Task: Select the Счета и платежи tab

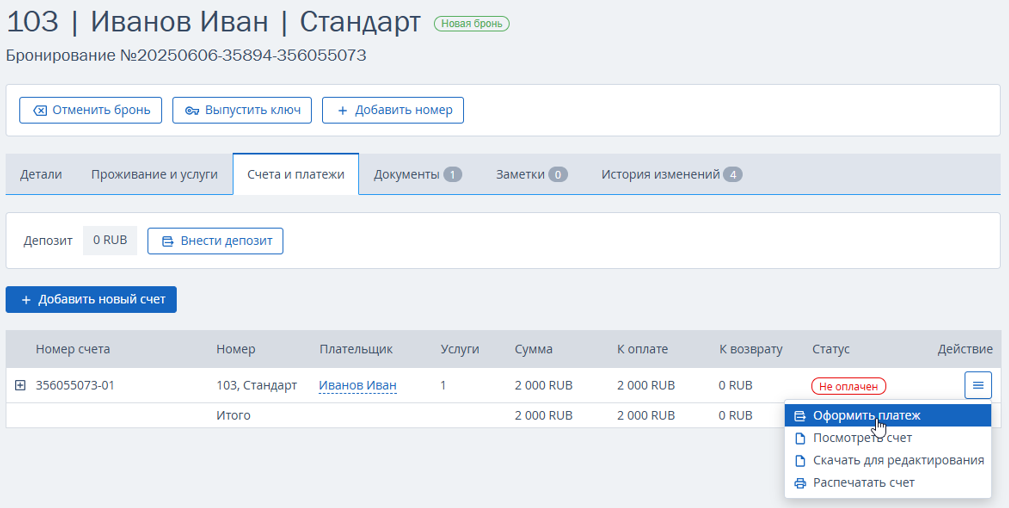Action: 295,174
